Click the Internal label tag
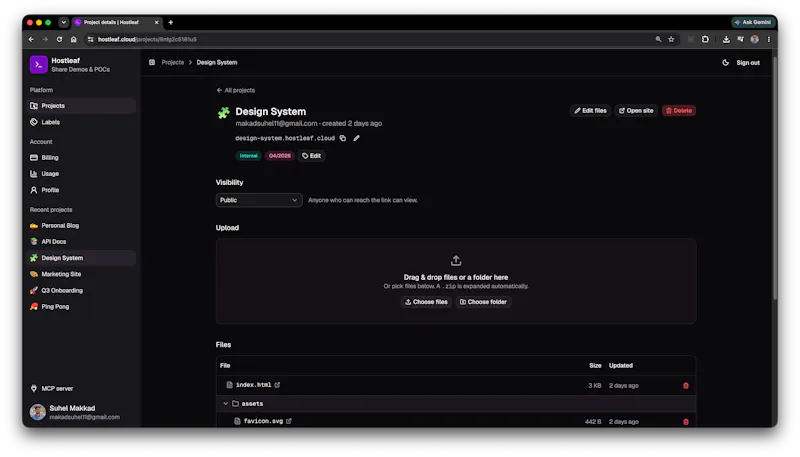This screenshot has height=457, width=800. pos(248,156)
